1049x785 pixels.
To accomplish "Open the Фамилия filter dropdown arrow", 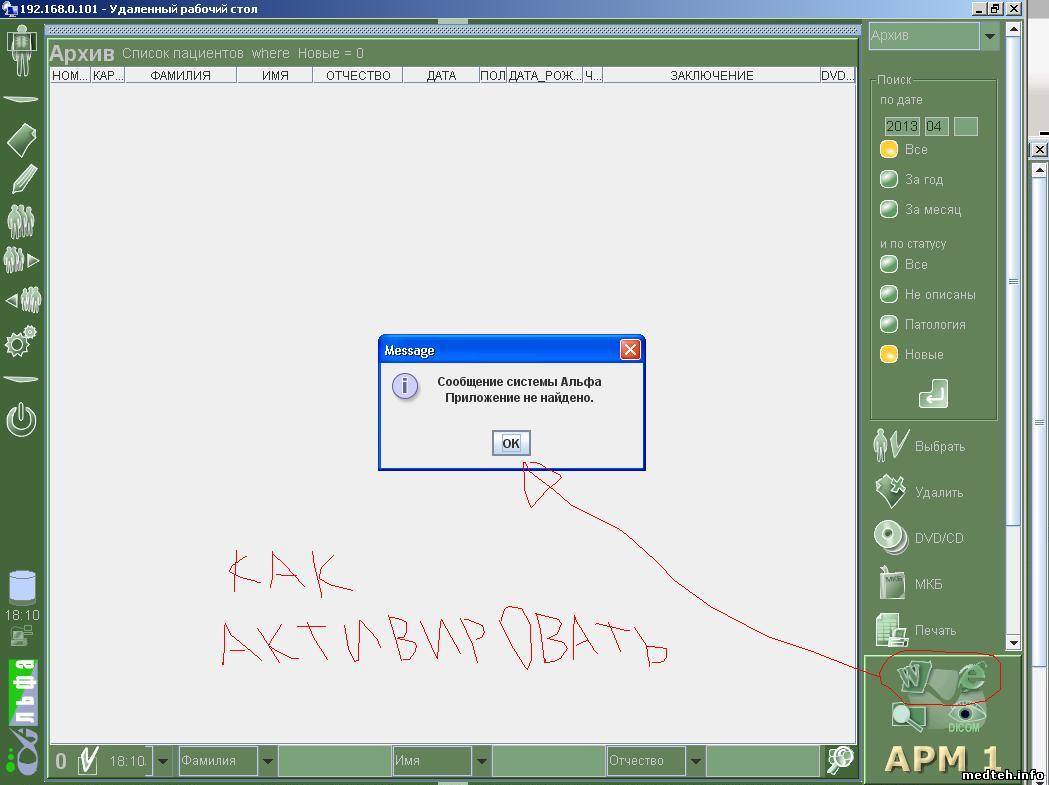I will tap(268, 761).
